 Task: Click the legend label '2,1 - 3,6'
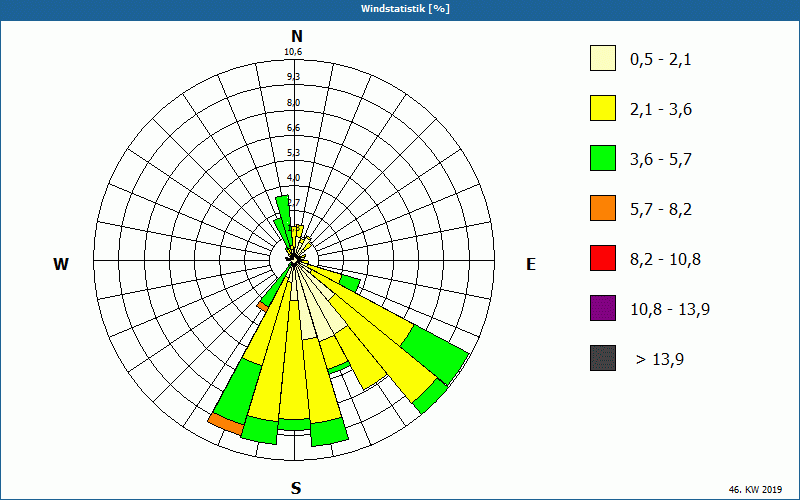click(661, 110)
